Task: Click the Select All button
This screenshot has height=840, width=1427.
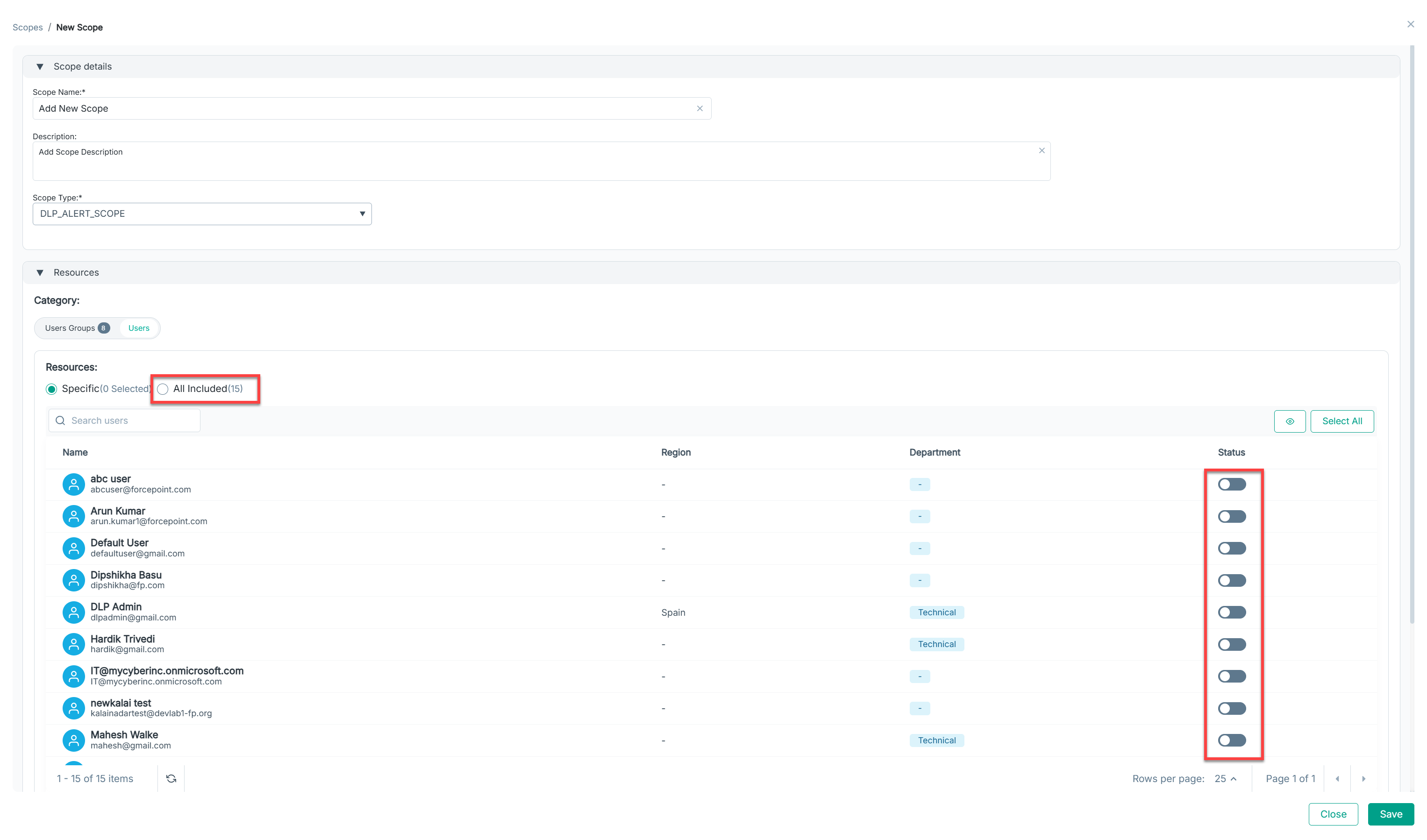Action: click(x=1341, y=421)
